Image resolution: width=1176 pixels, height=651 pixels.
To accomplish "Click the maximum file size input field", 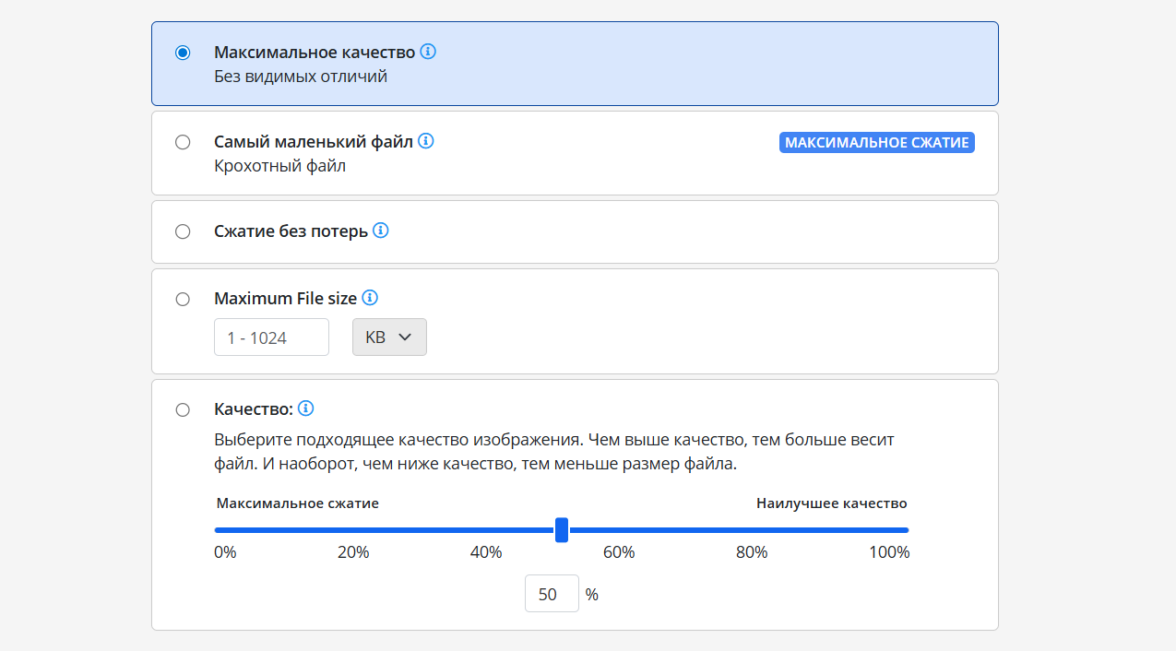I will pos(271,337).
